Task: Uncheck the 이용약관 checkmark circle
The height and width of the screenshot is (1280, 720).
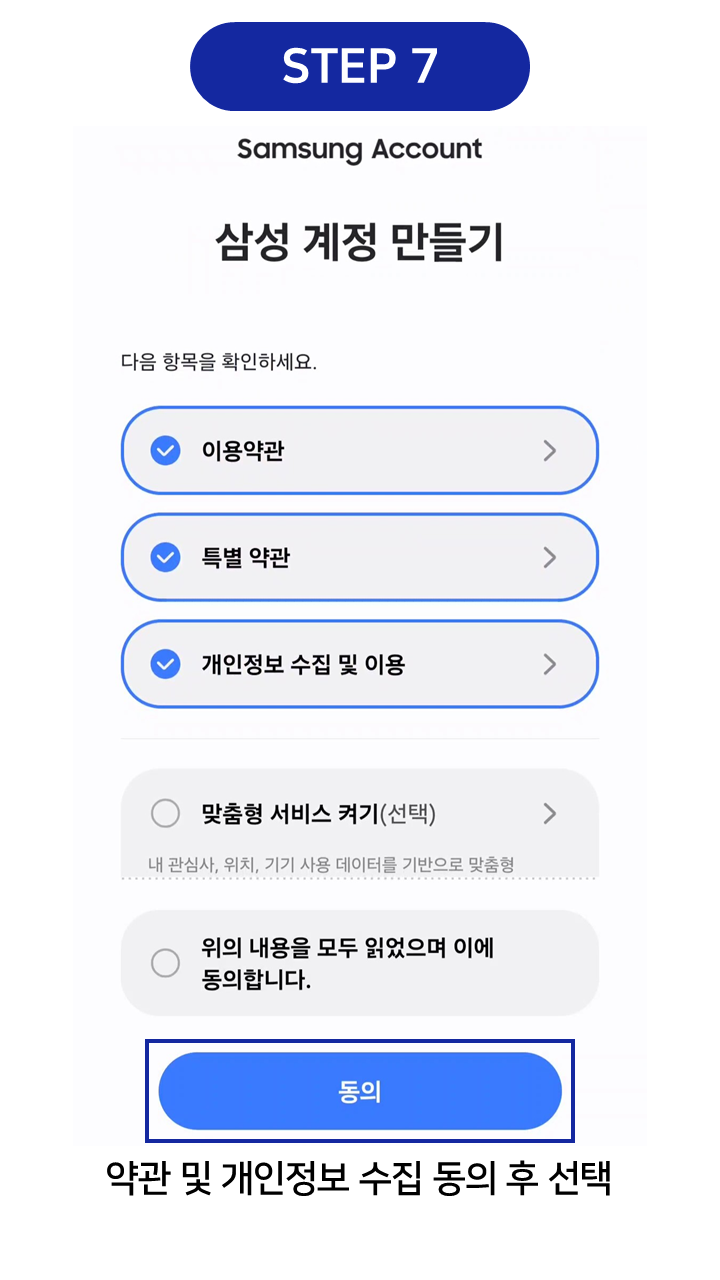Action: 165,451
